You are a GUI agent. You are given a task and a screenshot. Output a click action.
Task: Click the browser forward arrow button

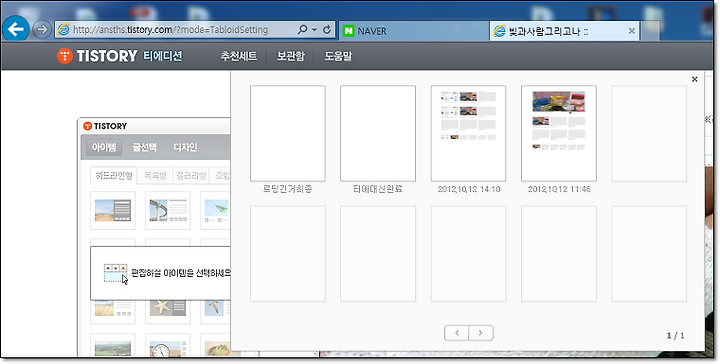pos(42,29)
